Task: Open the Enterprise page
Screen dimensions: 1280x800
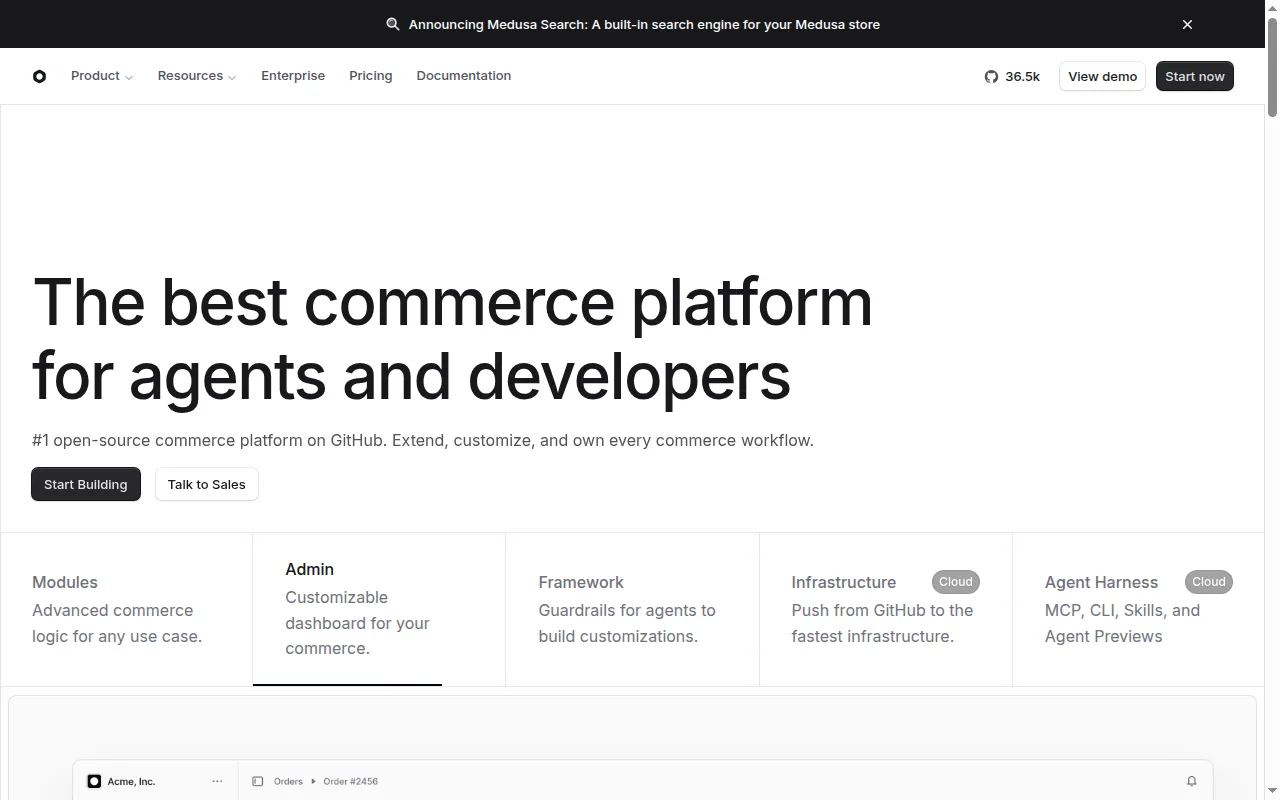Action: coord(293,76)
